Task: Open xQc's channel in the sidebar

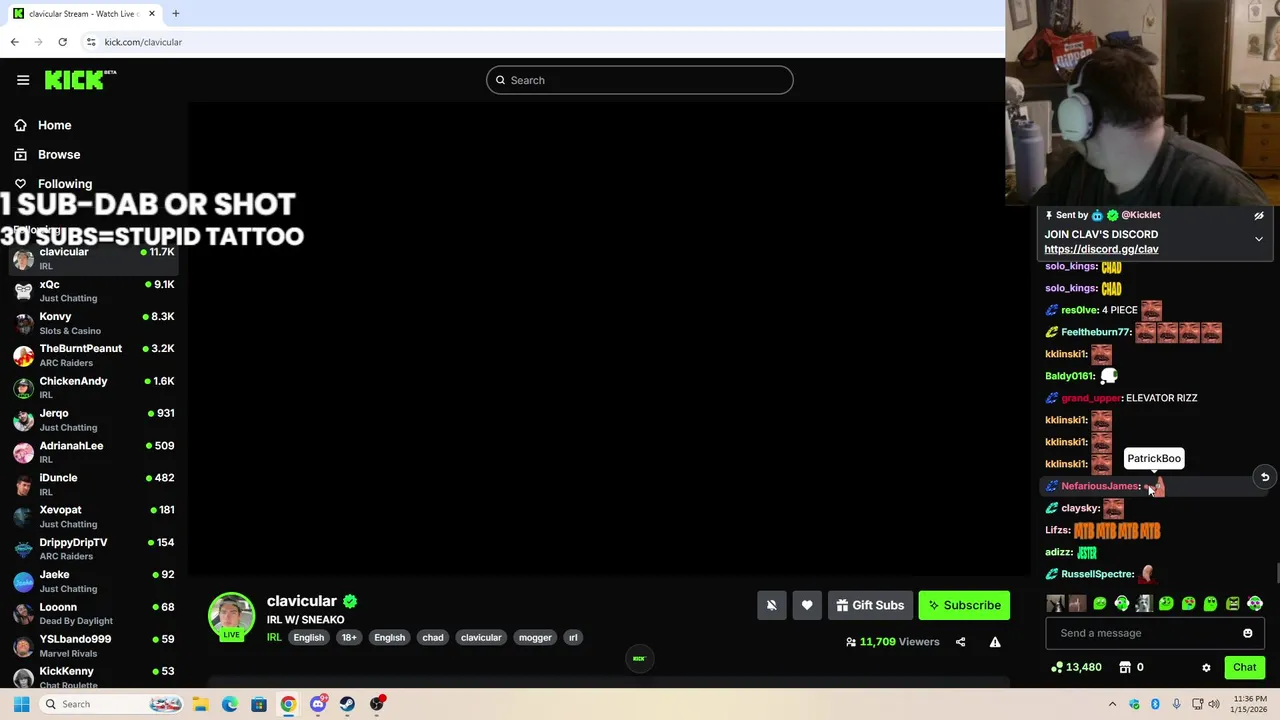Action: coord(95,291)
